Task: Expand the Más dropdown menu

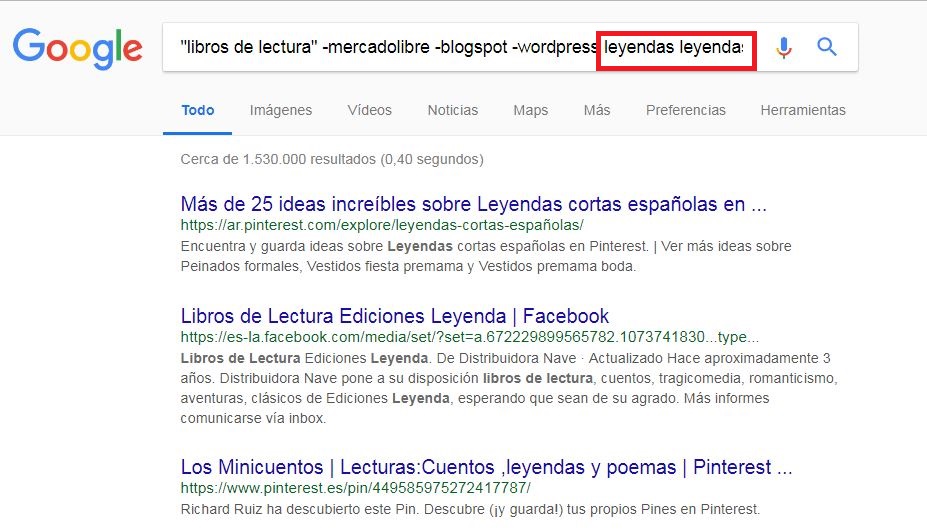Action: tap(597, 110)
